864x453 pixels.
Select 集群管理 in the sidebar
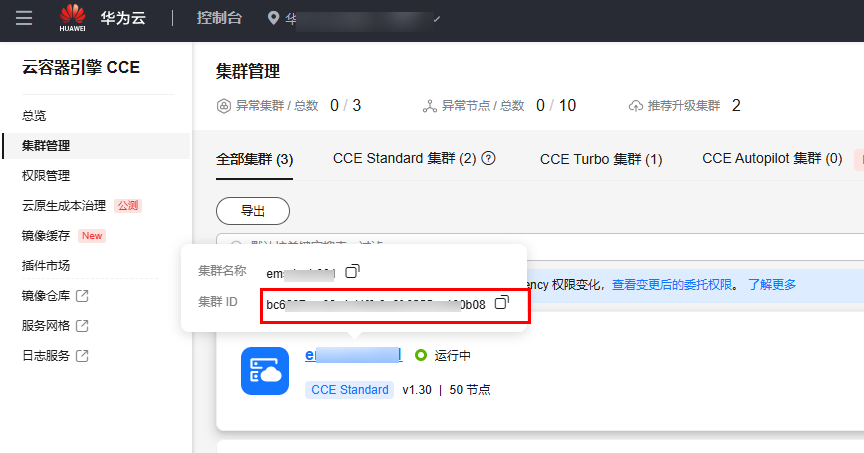(x=46, y=145)
